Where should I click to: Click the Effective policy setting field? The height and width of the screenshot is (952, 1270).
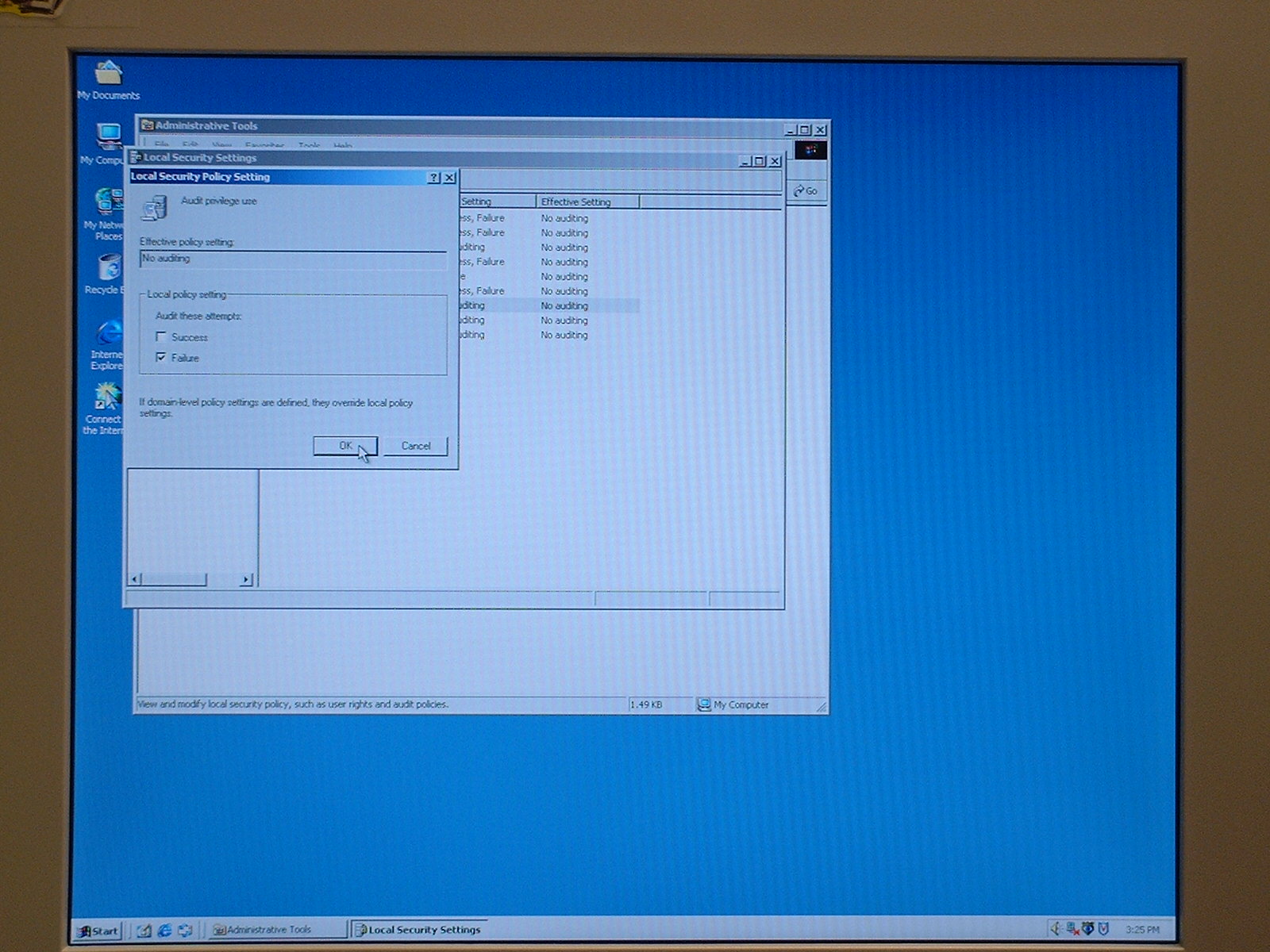tap(293, 259)
